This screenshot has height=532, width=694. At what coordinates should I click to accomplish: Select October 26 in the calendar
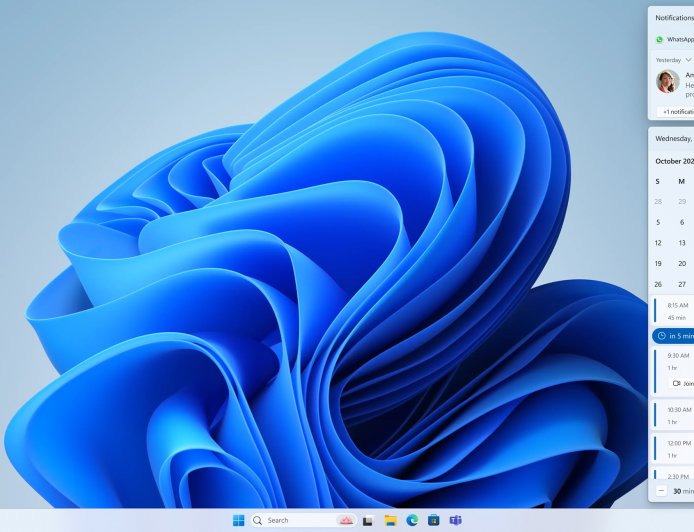click(x=658, y=284)
